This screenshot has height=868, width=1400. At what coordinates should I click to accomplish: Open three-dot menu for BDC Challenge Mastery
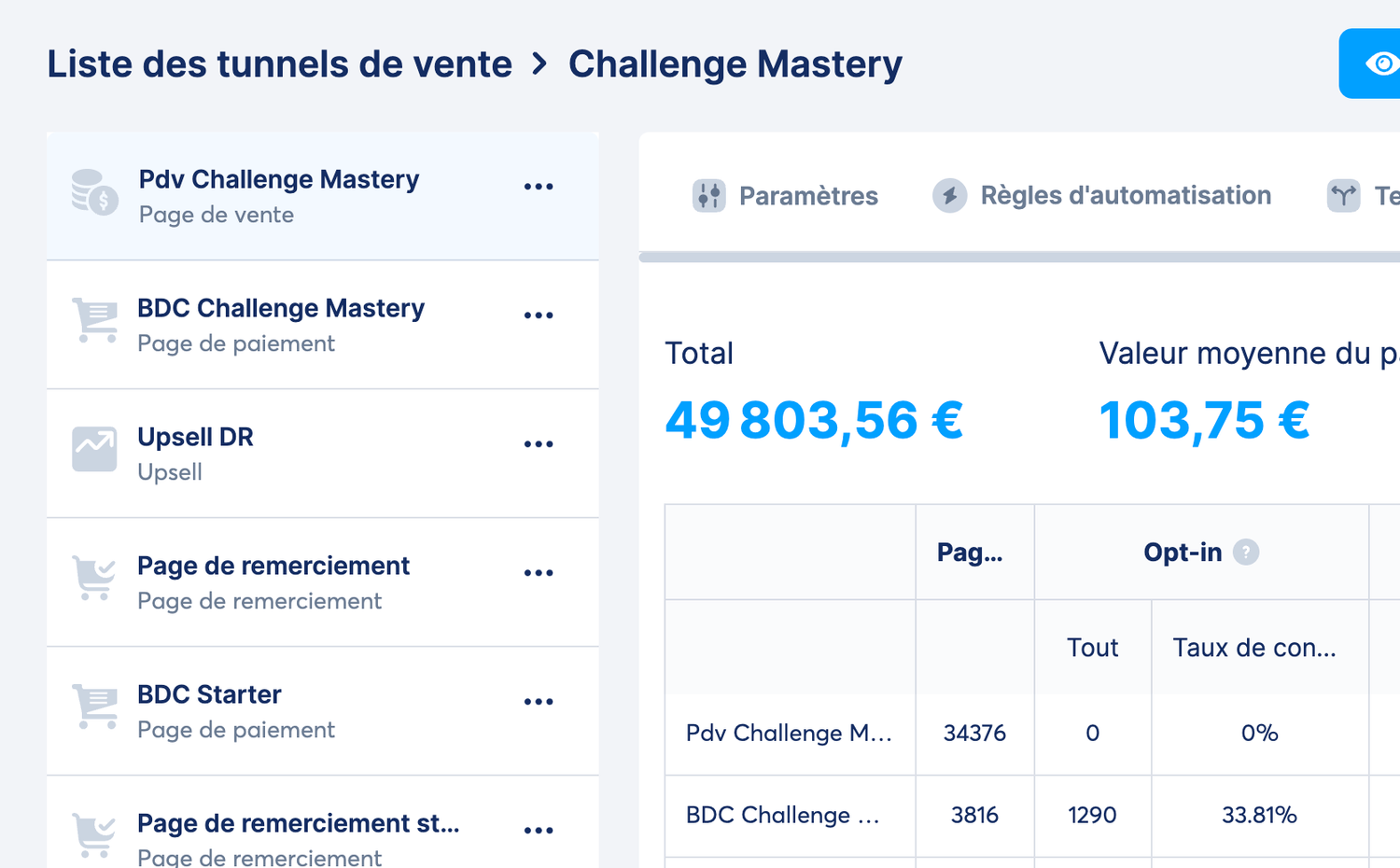(539, 315)
